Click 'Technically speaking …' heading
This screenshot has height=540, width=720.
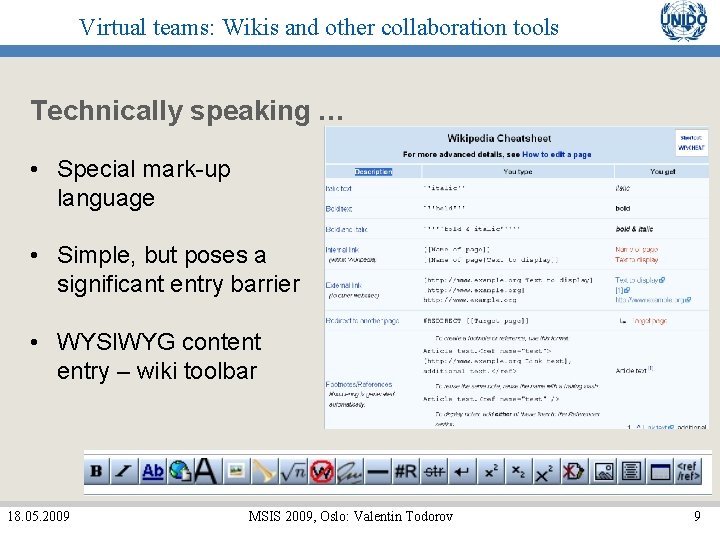tap(187, 111)
